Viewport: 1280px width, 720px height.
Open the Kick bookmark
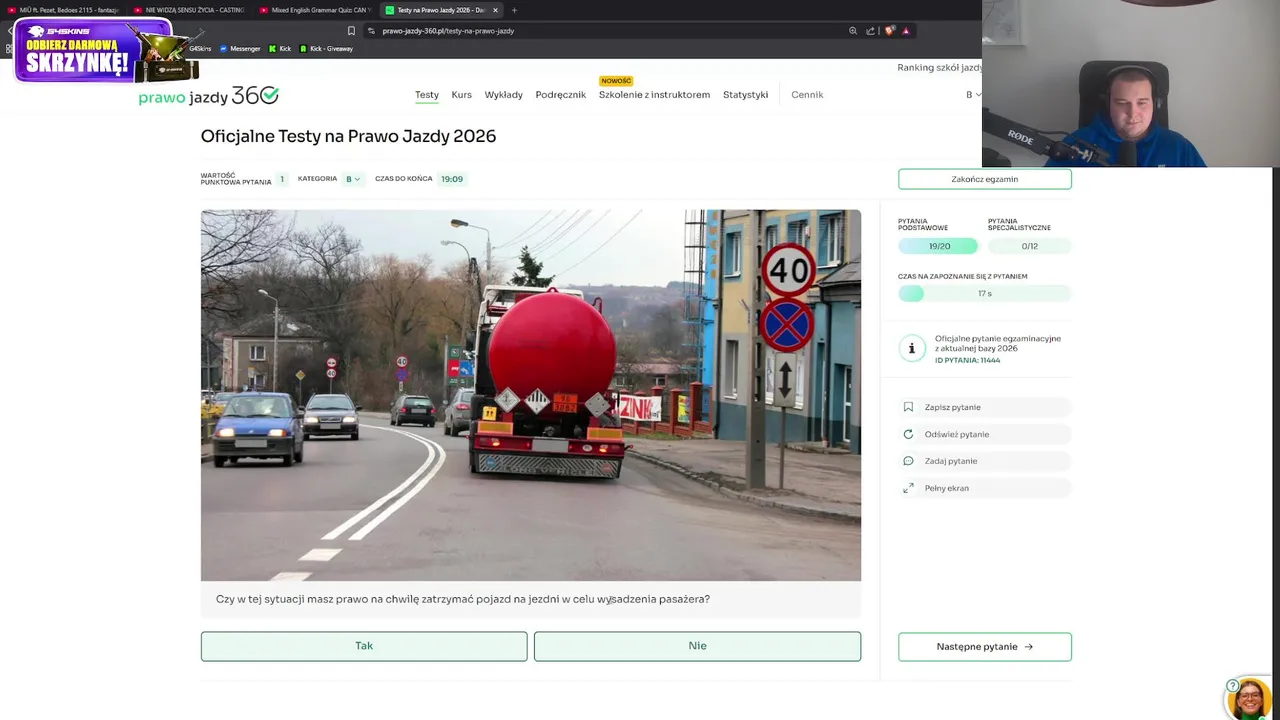[280, 48]
